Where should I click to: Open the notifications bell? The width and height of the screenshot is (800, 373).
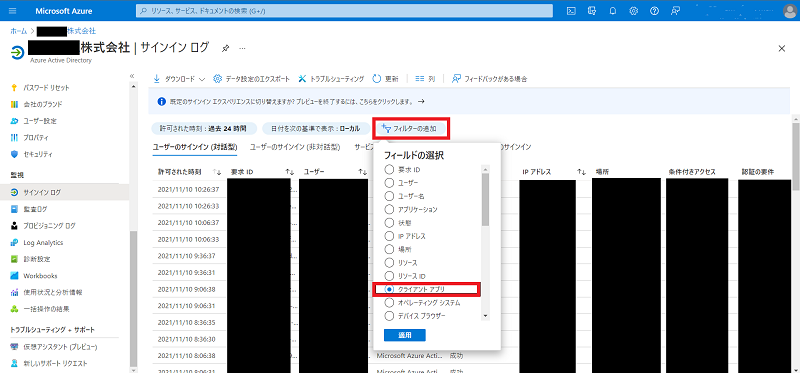(x=613, y=11)
